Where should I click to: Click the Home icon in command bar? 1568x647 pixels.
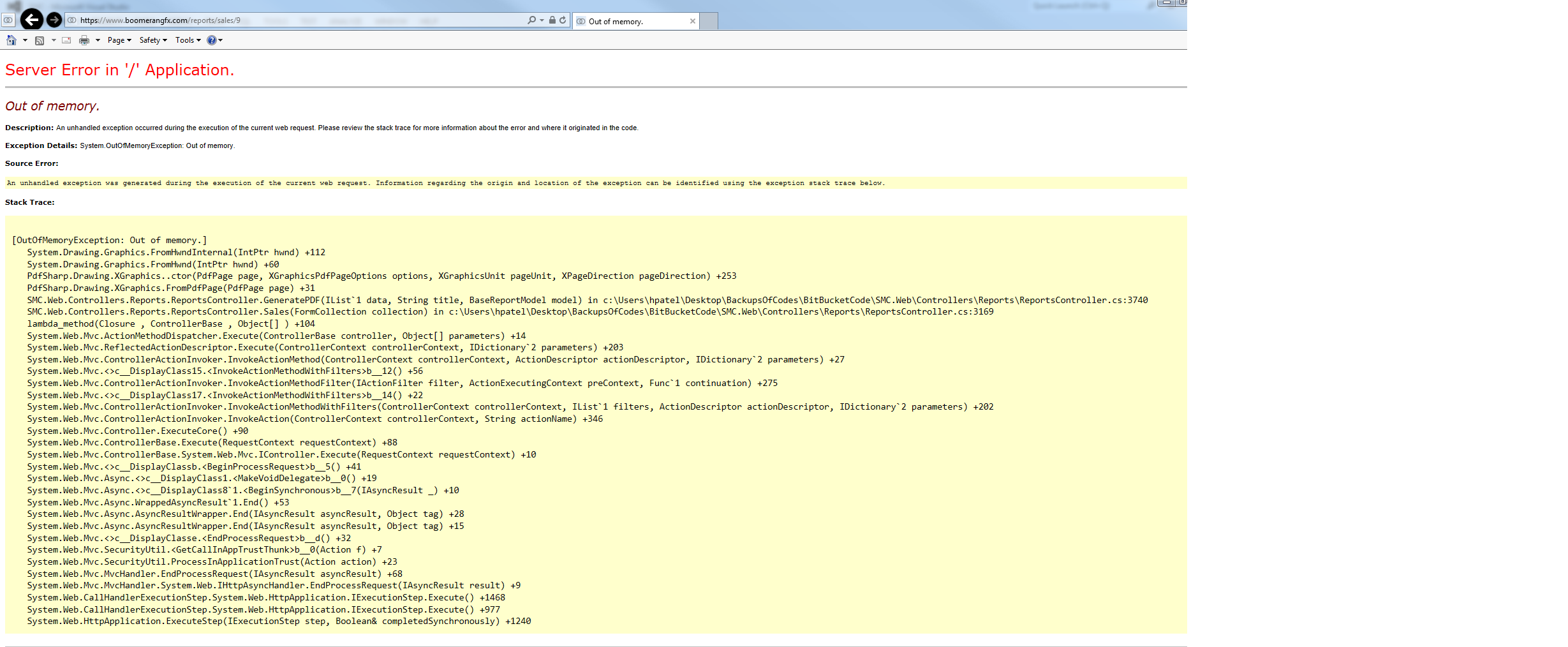(11, 40)
